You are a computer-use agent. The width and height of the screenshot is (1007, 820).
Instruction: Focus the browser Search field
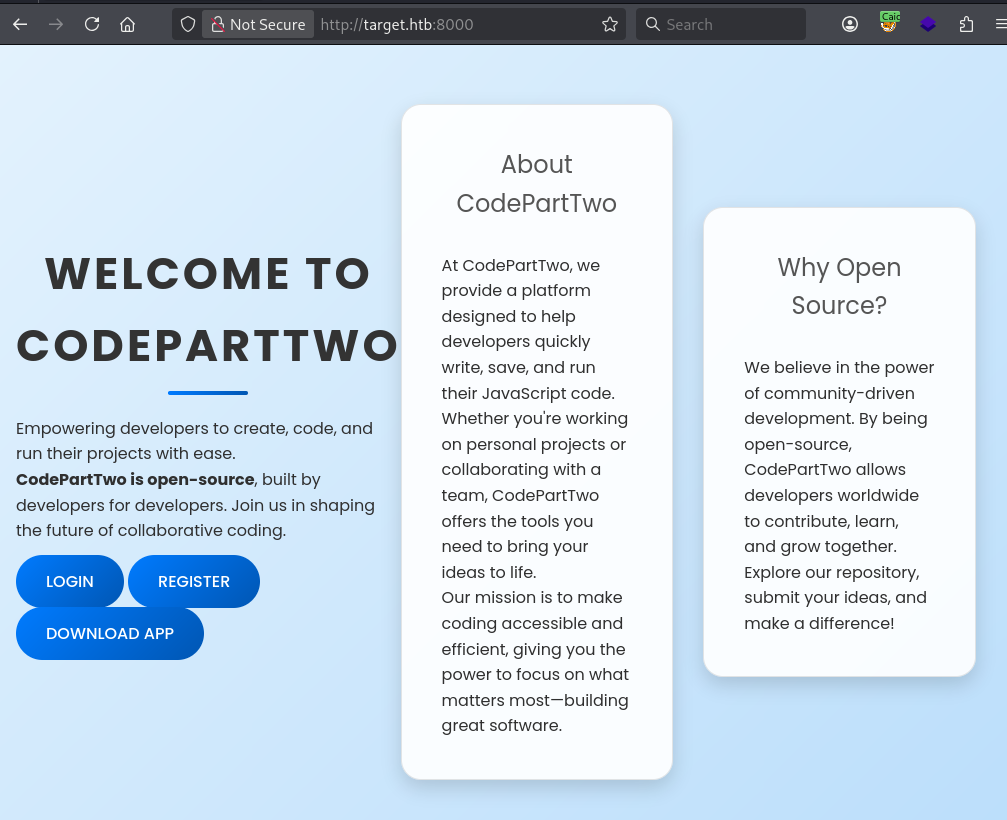(x=730, y=24)
